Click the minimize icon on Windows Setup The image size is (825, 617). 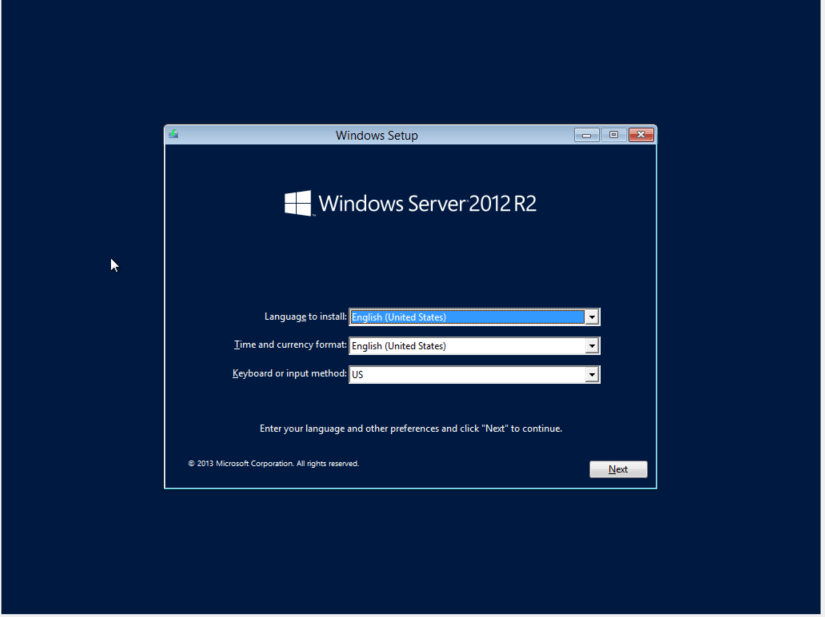587,133
